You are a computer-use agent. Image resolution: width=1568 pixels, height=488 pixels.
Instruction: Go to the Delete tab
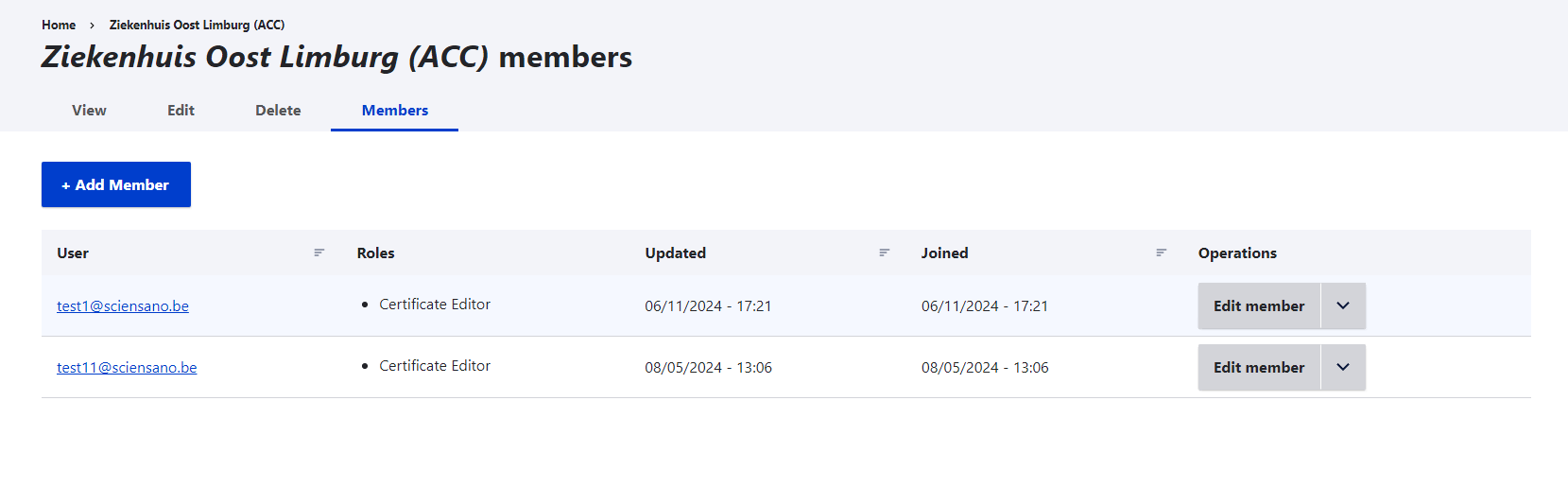point(278,110)
